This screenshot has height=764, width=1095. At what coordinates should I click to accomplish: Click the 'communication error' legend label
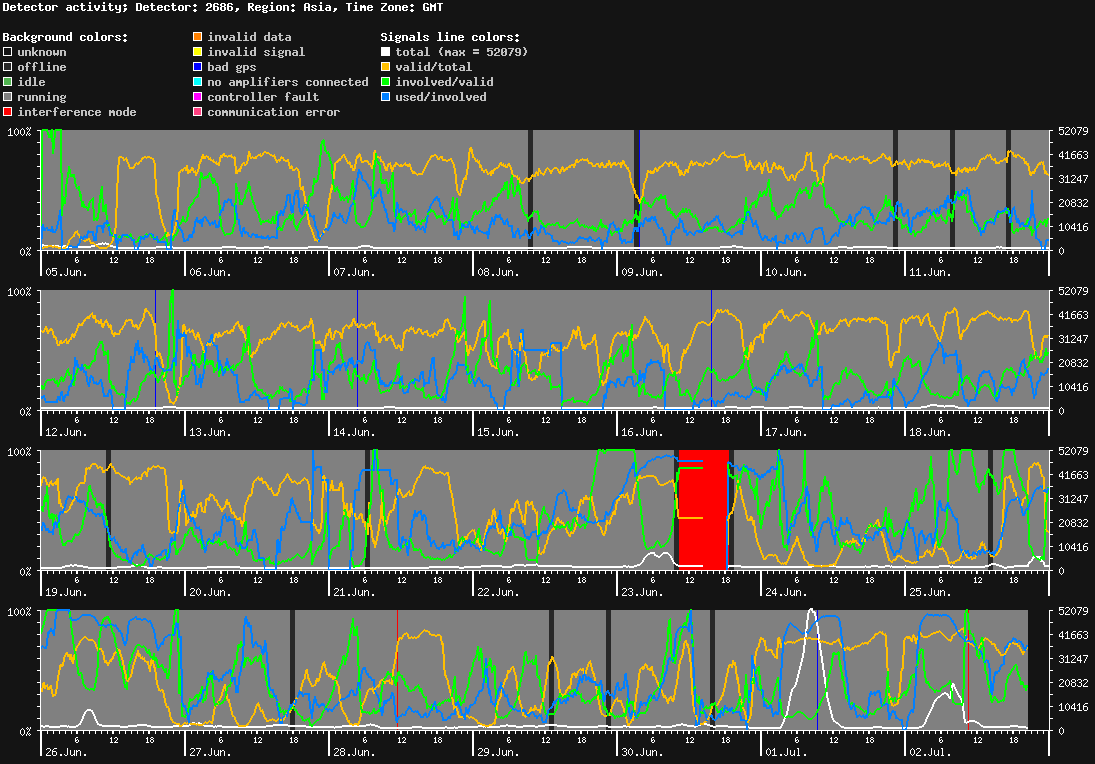274,112
